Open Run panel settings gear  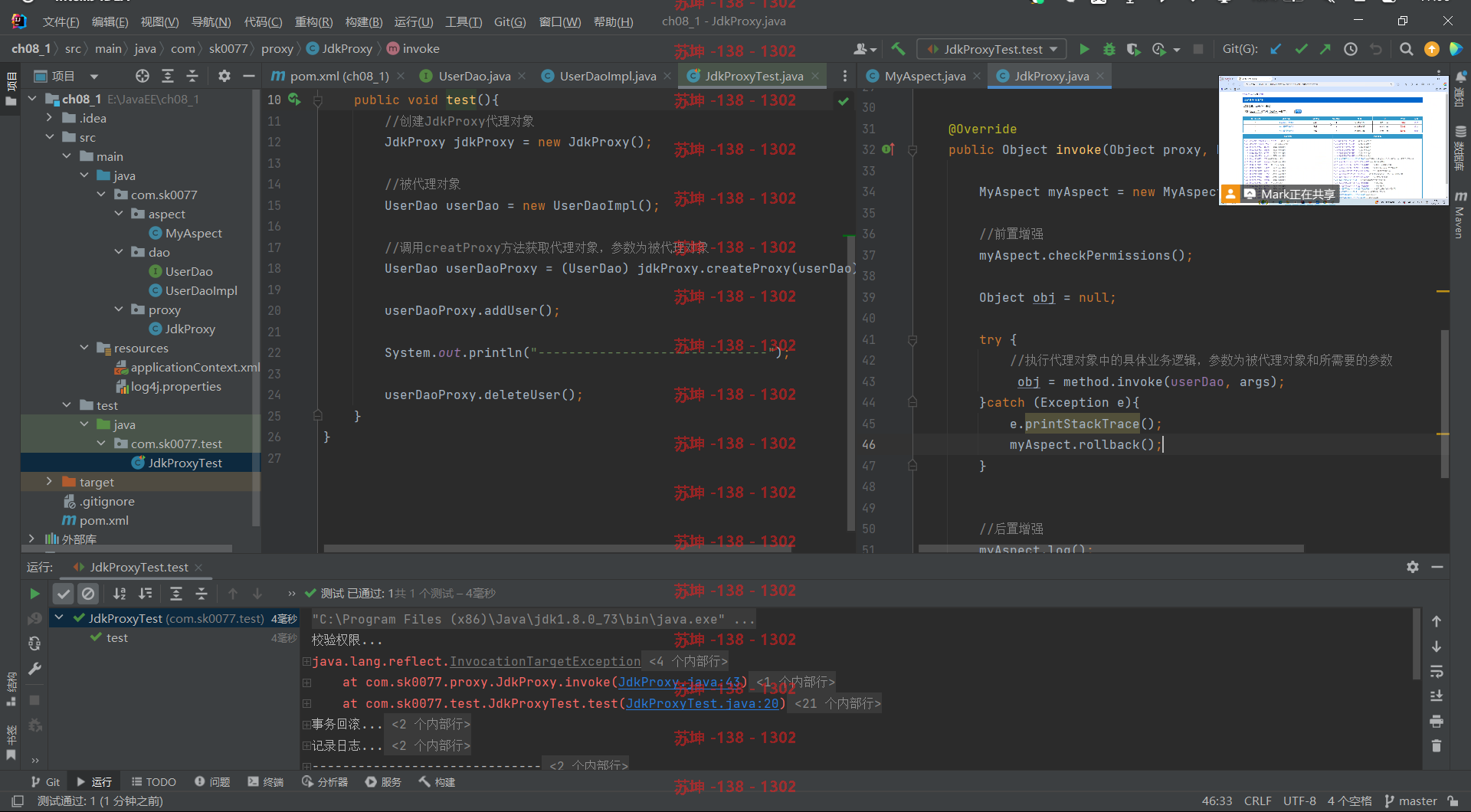[1413, 567]
